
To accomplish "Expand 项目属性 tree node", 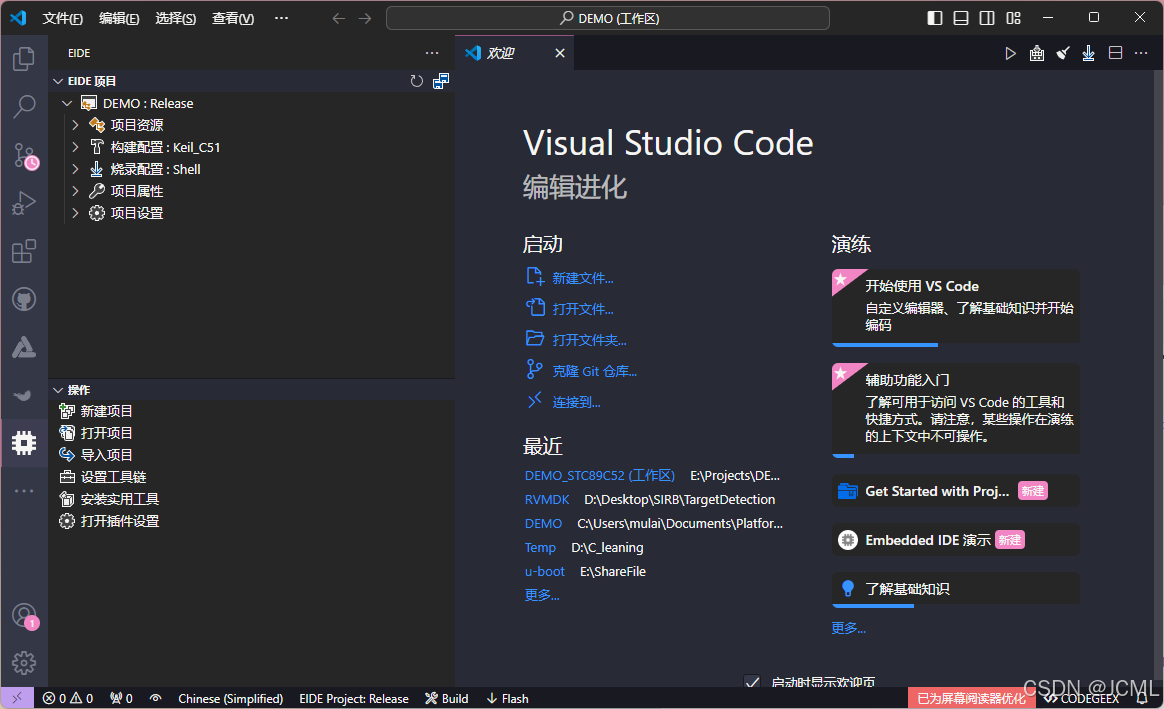I will (x=75, y=191).
